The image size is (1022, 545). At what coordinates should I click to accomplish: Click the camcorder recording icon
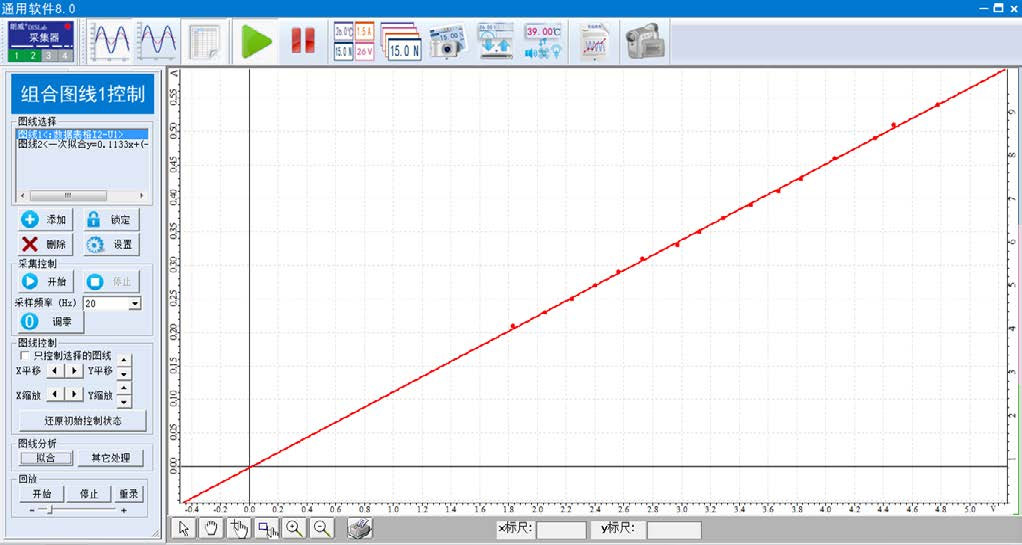click(645, 42)
